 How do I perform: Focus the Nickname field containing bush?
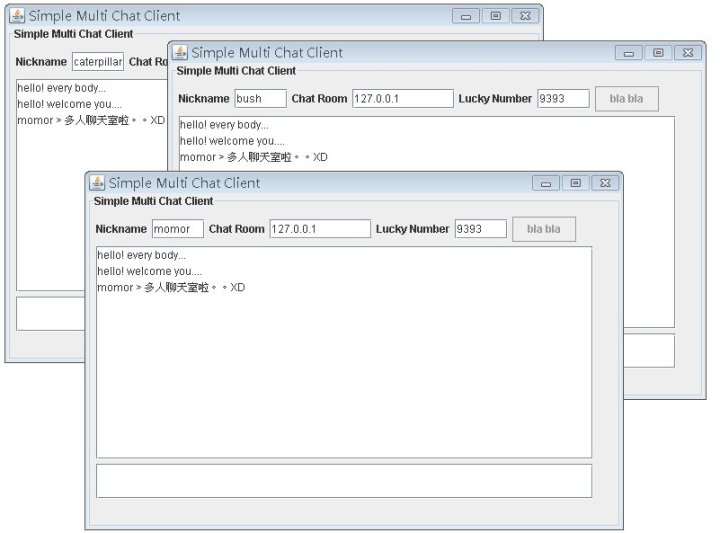(x=260, y=99)
